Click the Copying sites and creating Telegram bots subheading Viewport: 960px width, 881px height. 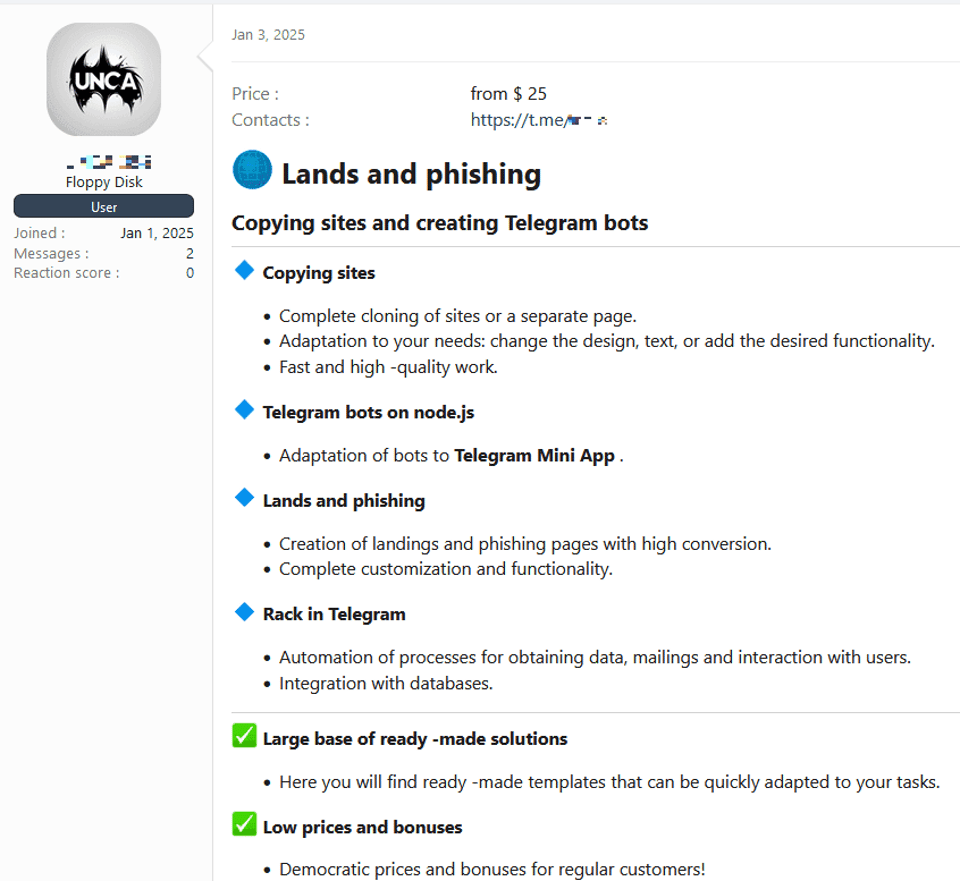(440, 223)
